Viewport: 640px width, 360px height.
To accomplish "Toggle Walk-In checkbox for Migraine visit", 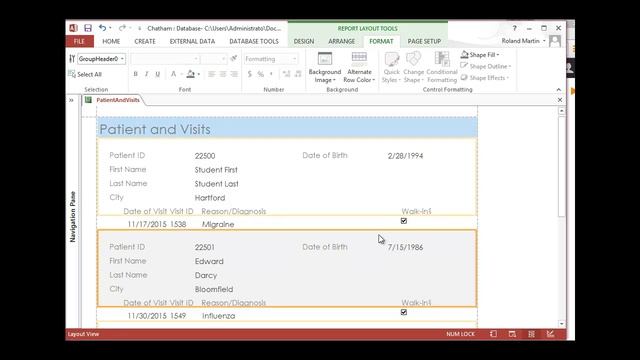I will 404,221.
